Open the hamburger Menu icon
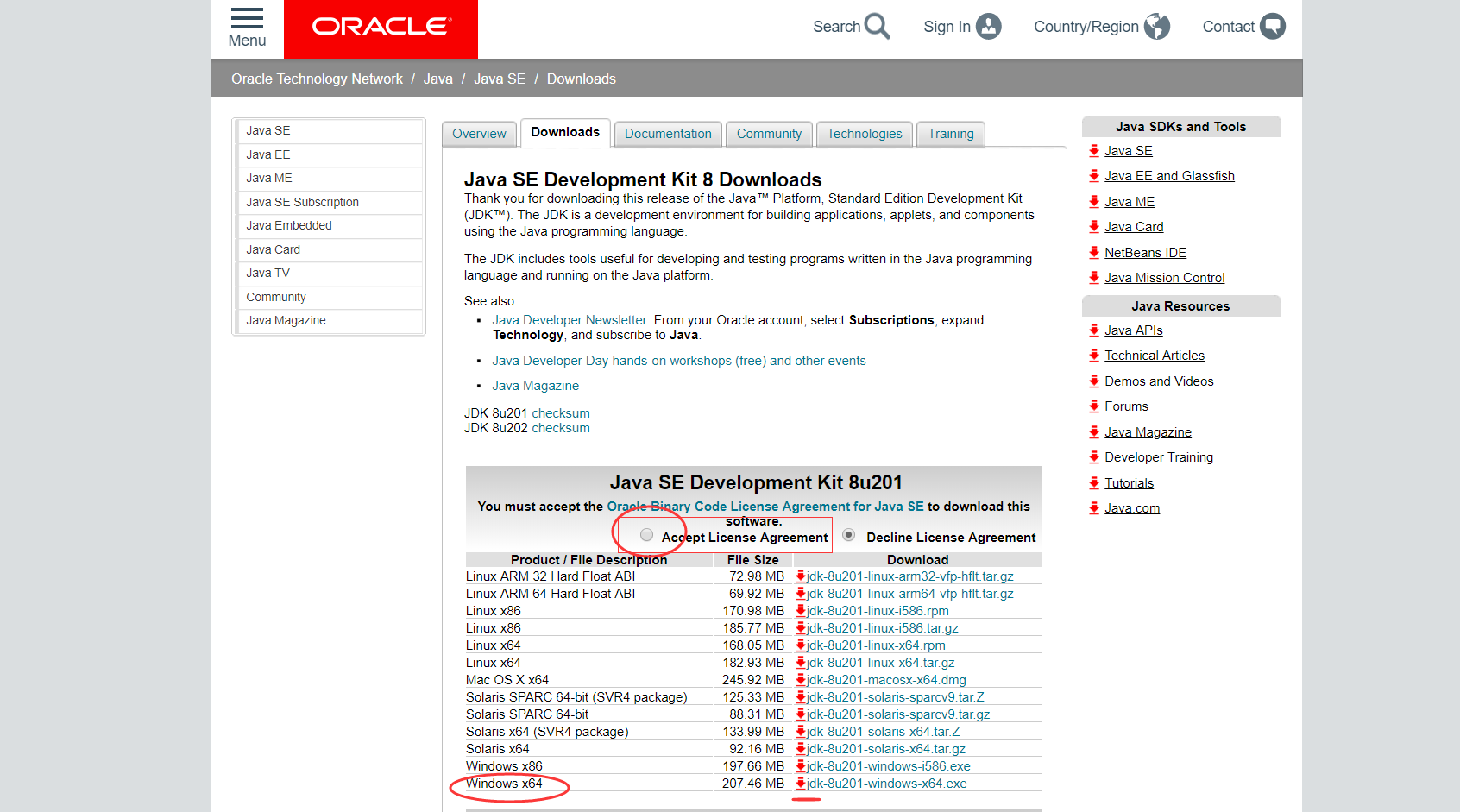The height and width of the screenshot is (812, 1460). click(x=247, y=18)
